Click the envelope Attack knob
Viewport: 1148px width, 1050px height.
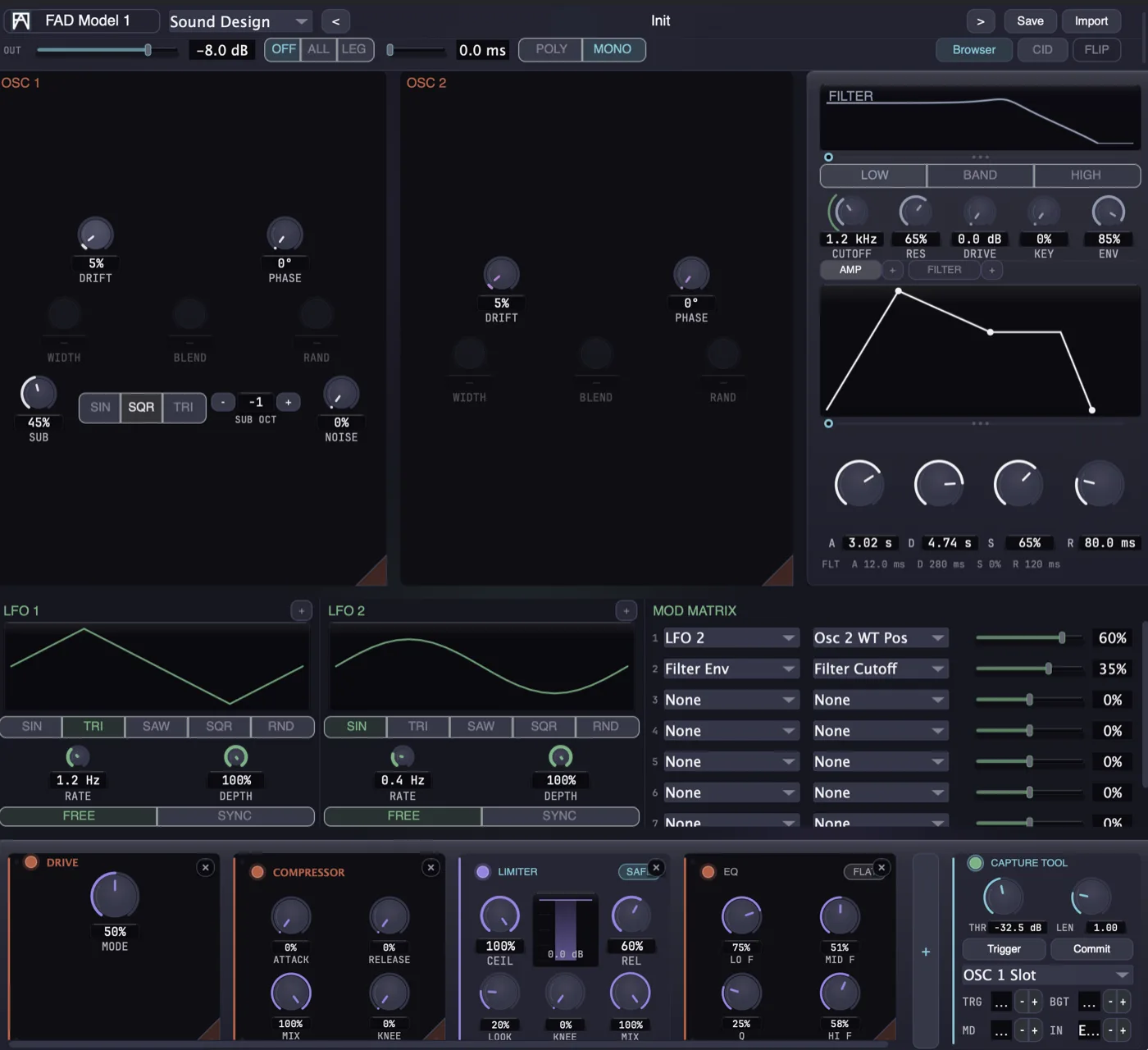coord(859,484)
